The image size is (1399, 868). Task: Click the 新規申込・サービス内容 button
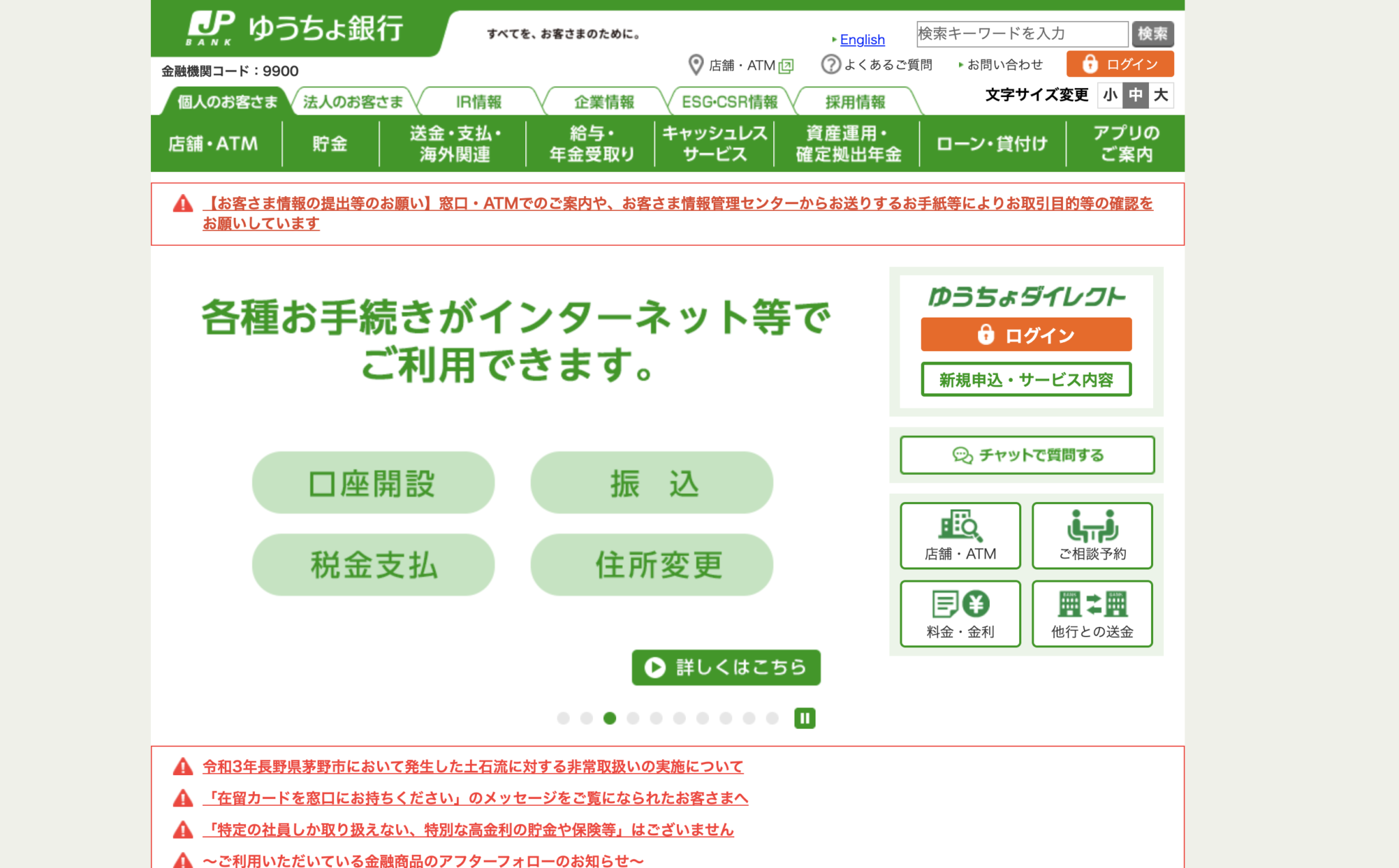pyautogui.click(x=1026, y=380)
